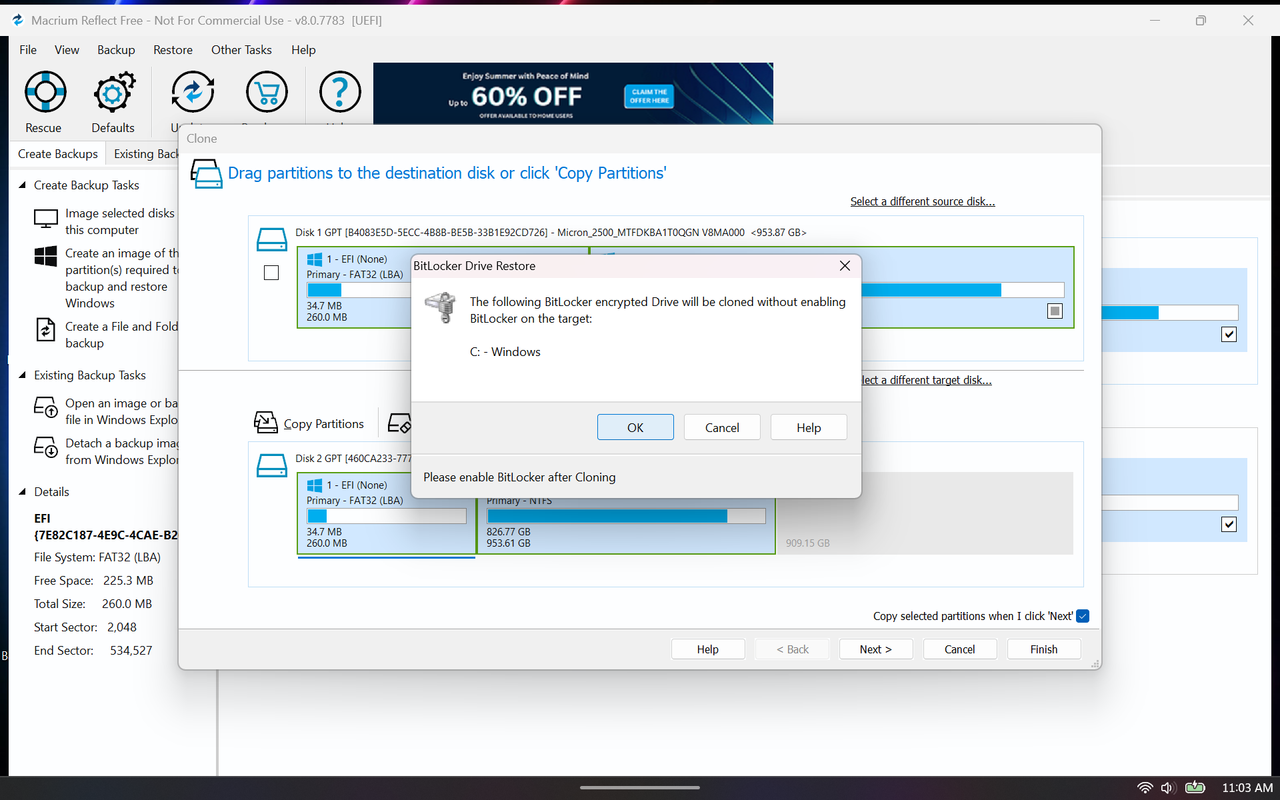Screen dimensions: 1280x800
Task: Click Help at the Clone wizard bottom
Action: coord(708,649)
